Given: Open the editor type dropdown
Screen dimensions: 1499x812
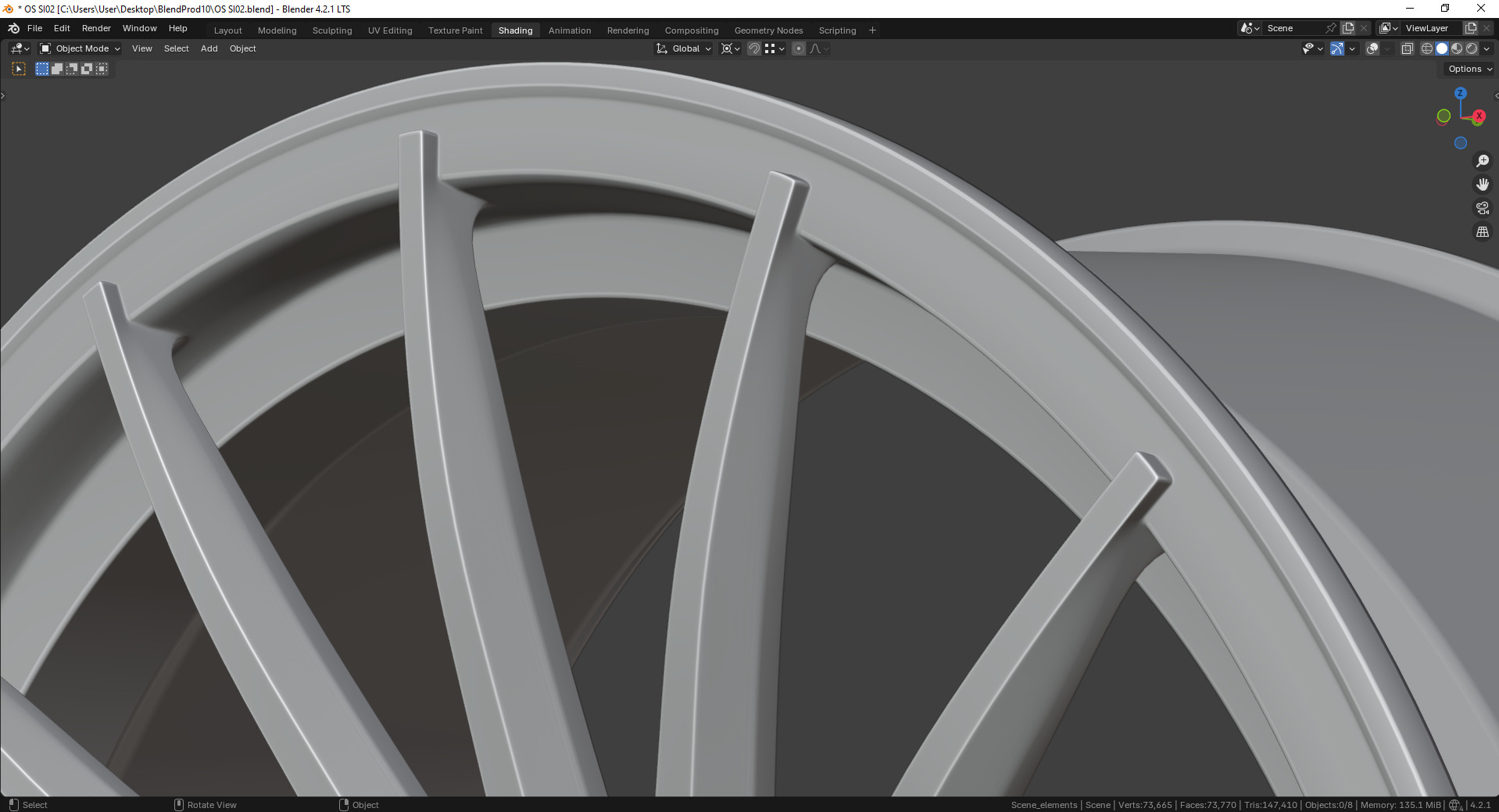Looking at the screenshot, I should 20,48.
